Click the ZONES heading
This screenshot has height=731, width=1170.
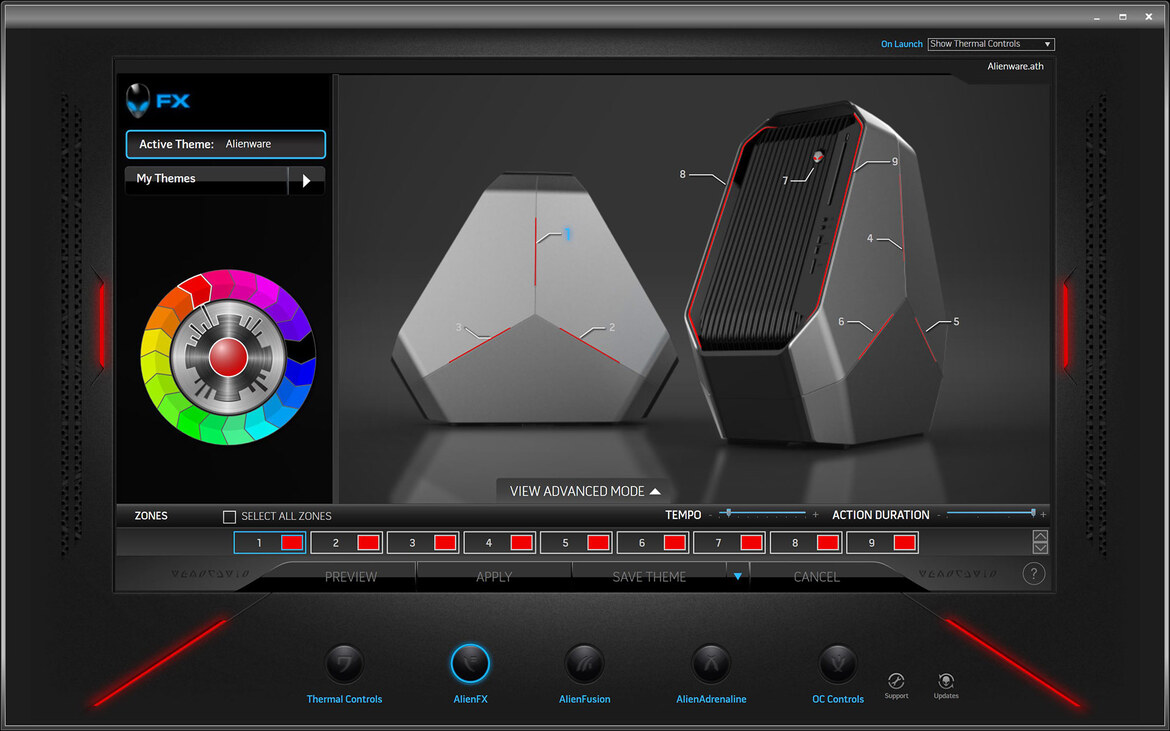pyautogui.click(x=151, y=516)
